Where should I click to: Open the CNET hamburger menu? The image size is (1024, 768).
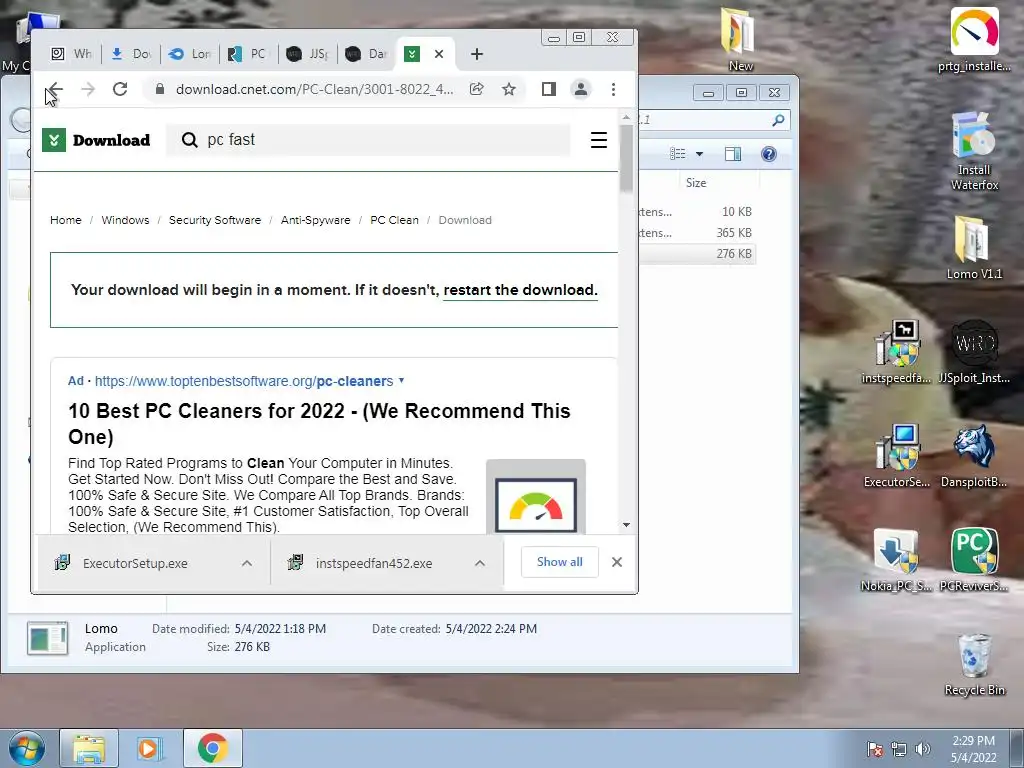coord(599,140)
